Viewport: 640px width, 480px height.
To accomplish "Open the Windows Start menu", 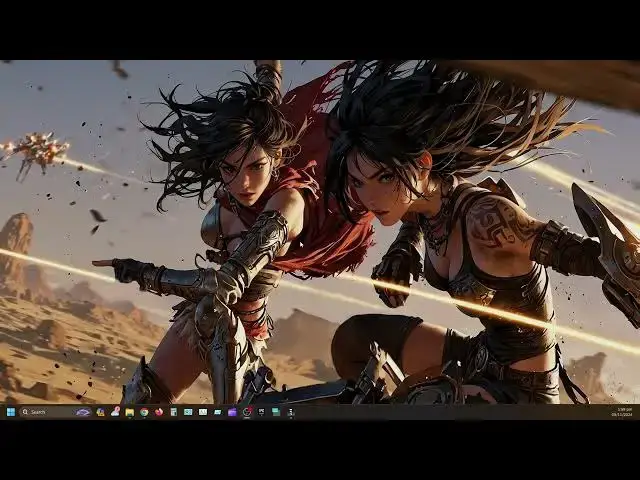I will [11, 412].
